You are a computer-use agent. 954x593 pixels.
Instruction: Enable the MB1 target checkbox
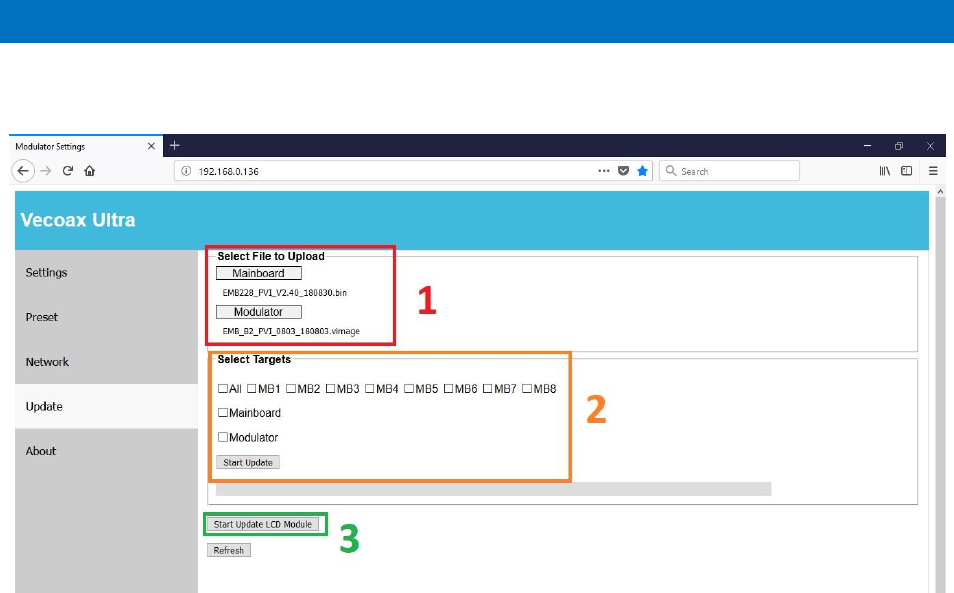point(252,389)
